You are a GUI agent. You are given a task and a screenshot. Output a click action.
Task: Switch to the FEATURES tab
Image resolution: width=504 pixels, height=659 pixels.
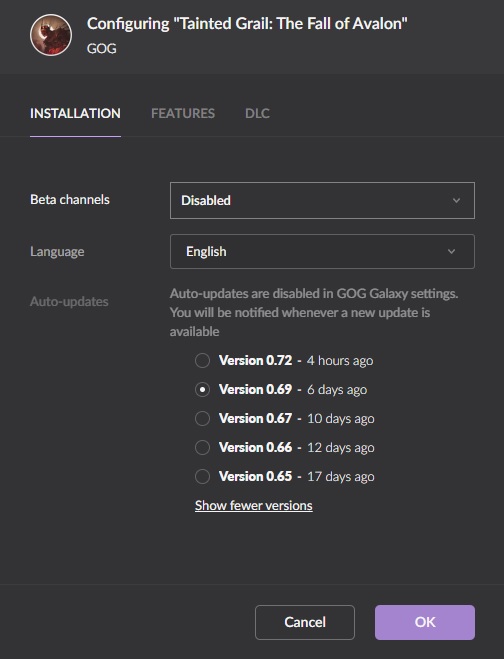click(183, 113)
